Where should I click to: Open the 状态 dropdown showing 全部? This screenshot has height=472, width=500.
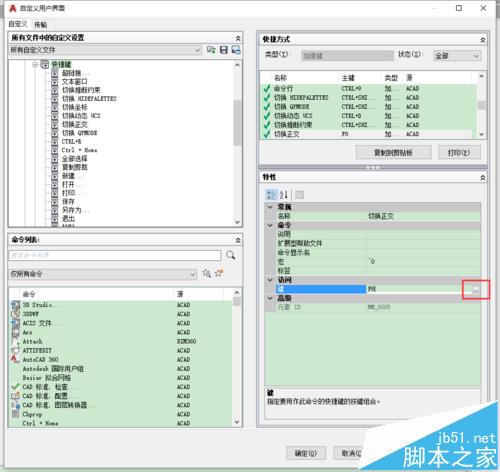click(x=457, y=56)
